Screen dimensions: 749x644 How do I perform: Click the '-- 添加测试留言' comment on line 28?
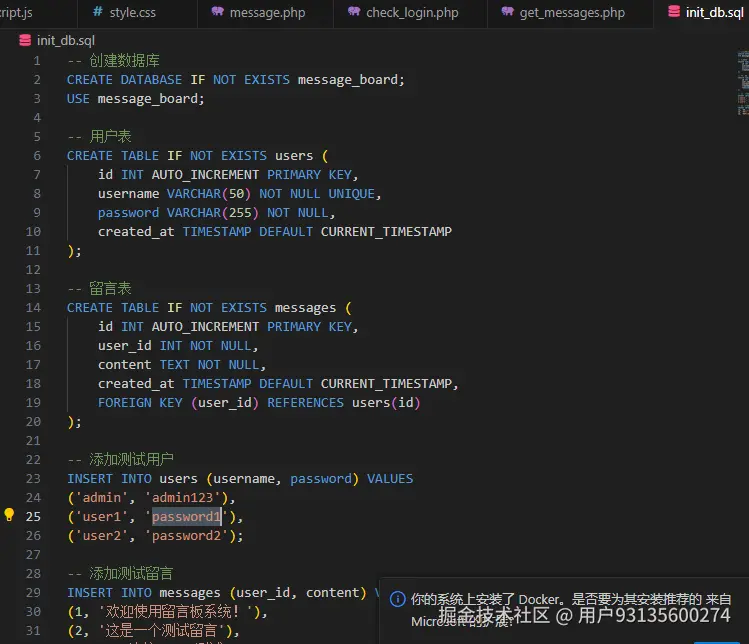(x=120, y=574)
